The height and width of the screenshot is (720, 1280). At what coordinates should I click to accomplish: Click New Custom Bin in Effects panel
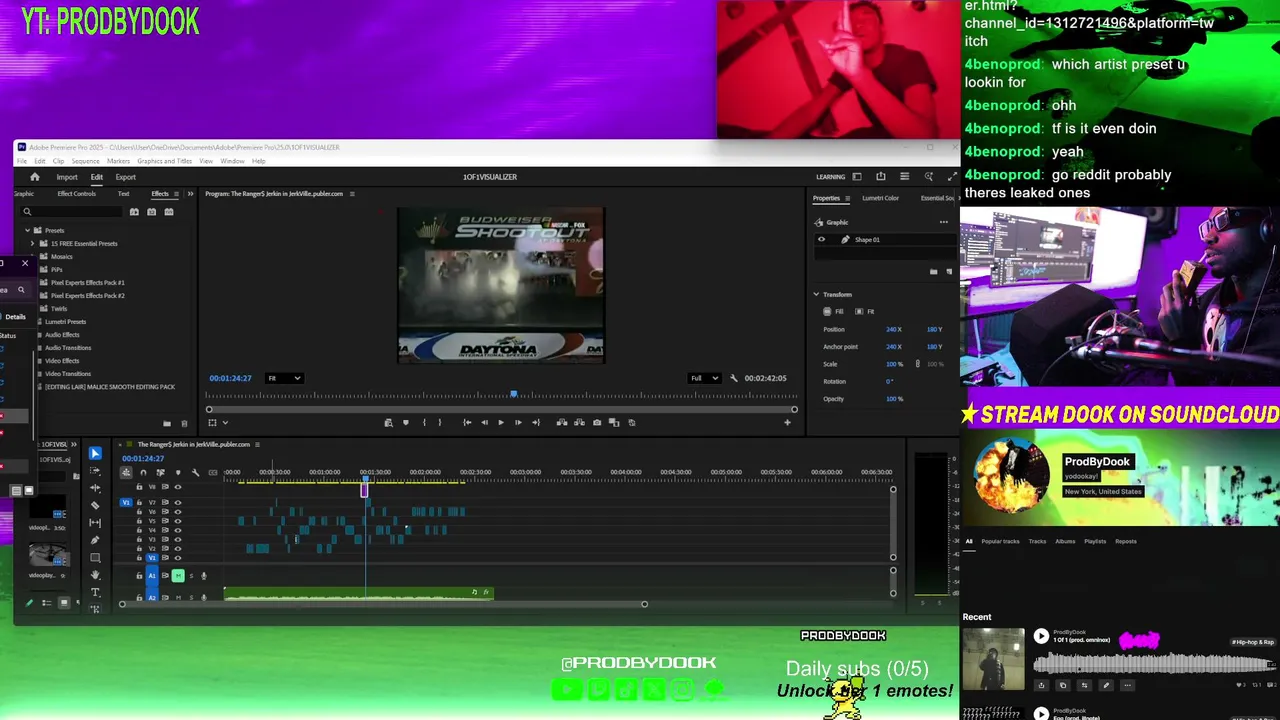167,423
